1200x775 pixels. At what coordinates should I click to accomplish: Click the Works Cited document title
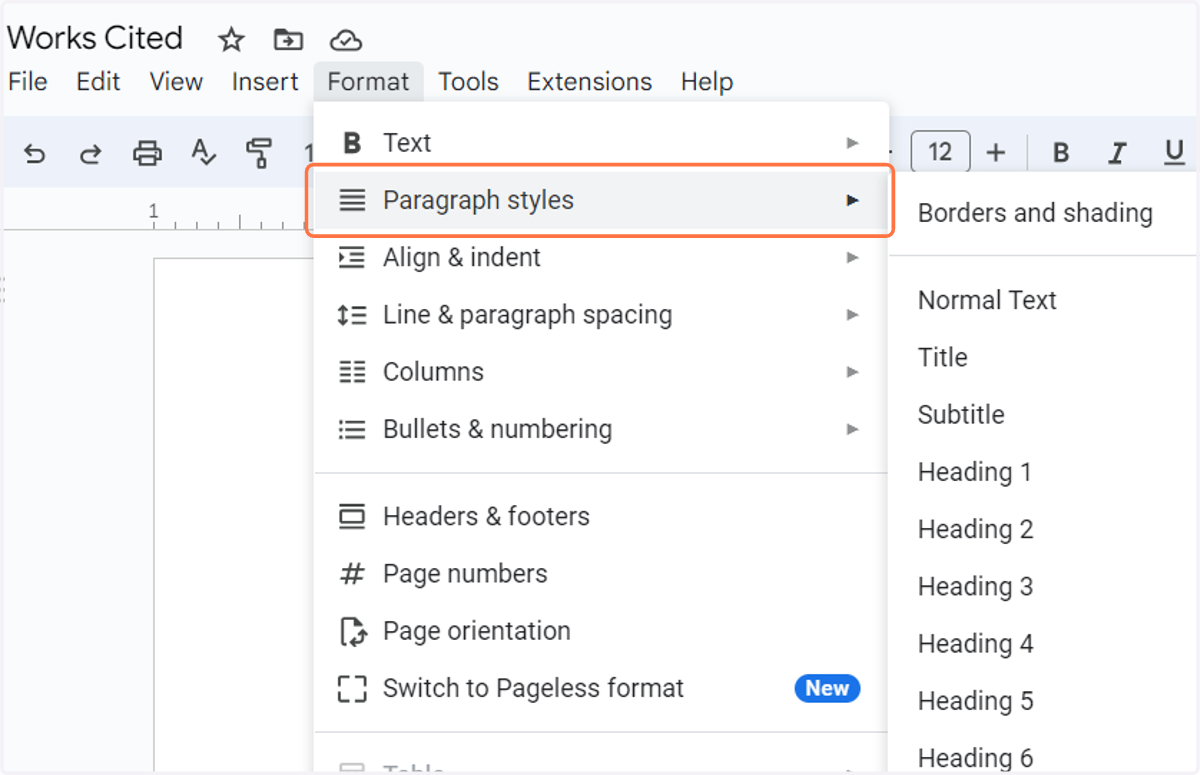pyautogui.click(x=95, y=38)
